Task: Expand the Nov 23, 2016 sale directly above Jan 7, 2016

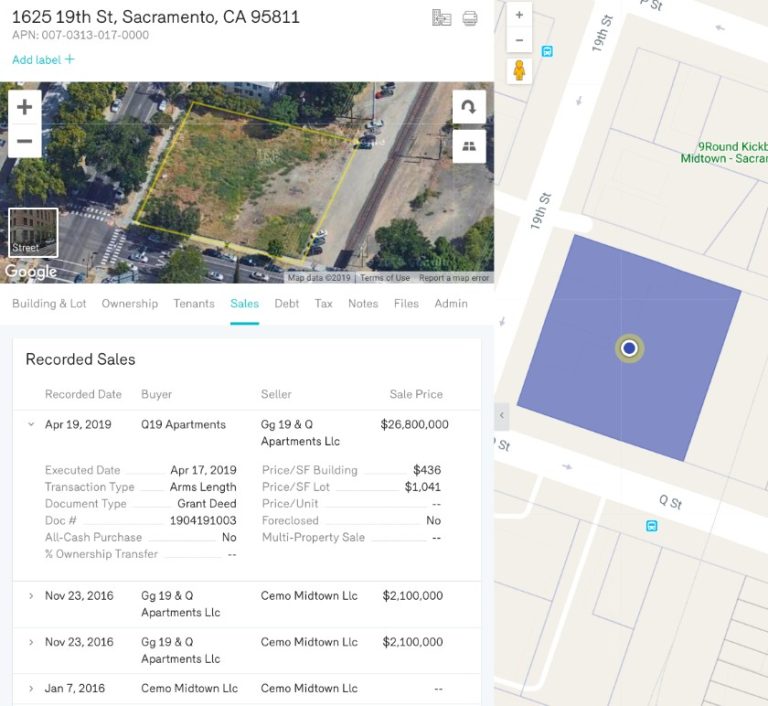Action: [x=31, y=642]
